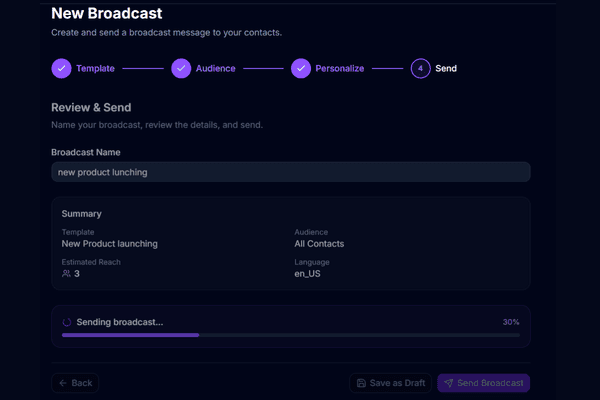The width and height of the screenshot is (600, 400).
Task: Click the Summary heading
Action: point(82,214)
